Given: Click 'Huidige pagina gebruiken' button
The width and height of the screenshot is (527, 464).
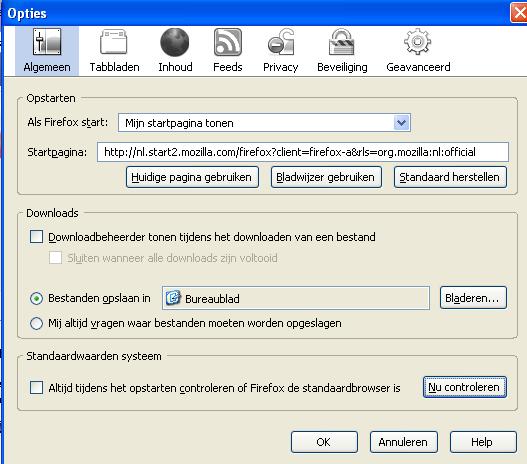Looking at the screenshot, I should (192, 177).
